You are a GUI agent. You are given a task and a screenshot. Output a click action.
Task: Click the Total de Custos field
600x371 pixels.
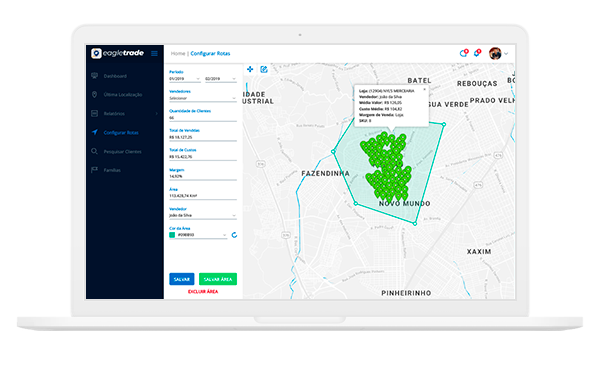pos(203,157)
